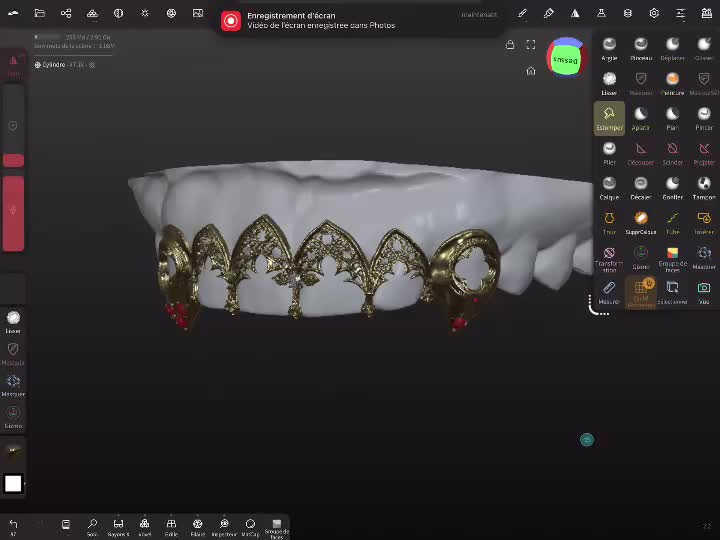Click the white color swatch
The height and width of the screenshot is (540, 720).
(x=13, y=484)
